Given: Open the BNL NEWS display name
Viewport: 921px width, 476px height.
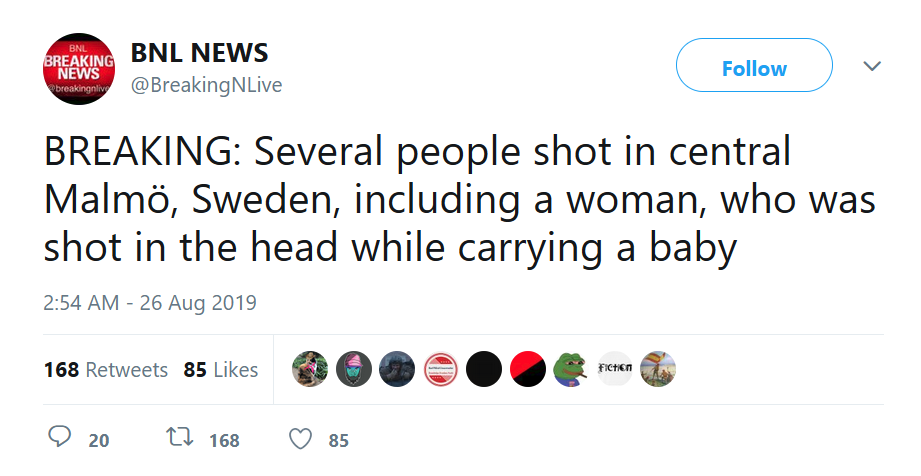Looking at the screenshot, I should tap(199, 53).
